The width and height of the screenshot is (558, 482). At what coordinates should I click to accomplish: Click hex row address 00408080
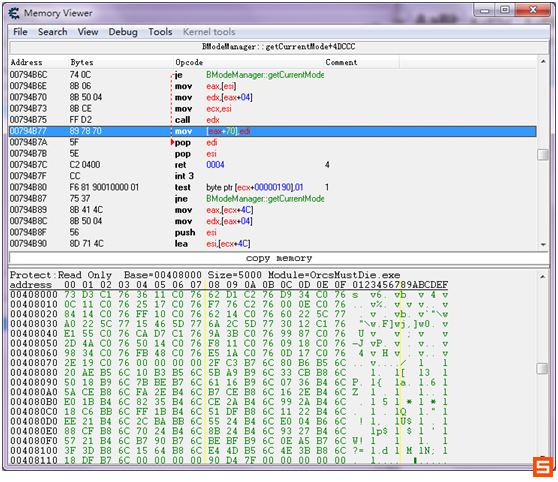coord(34,373)
